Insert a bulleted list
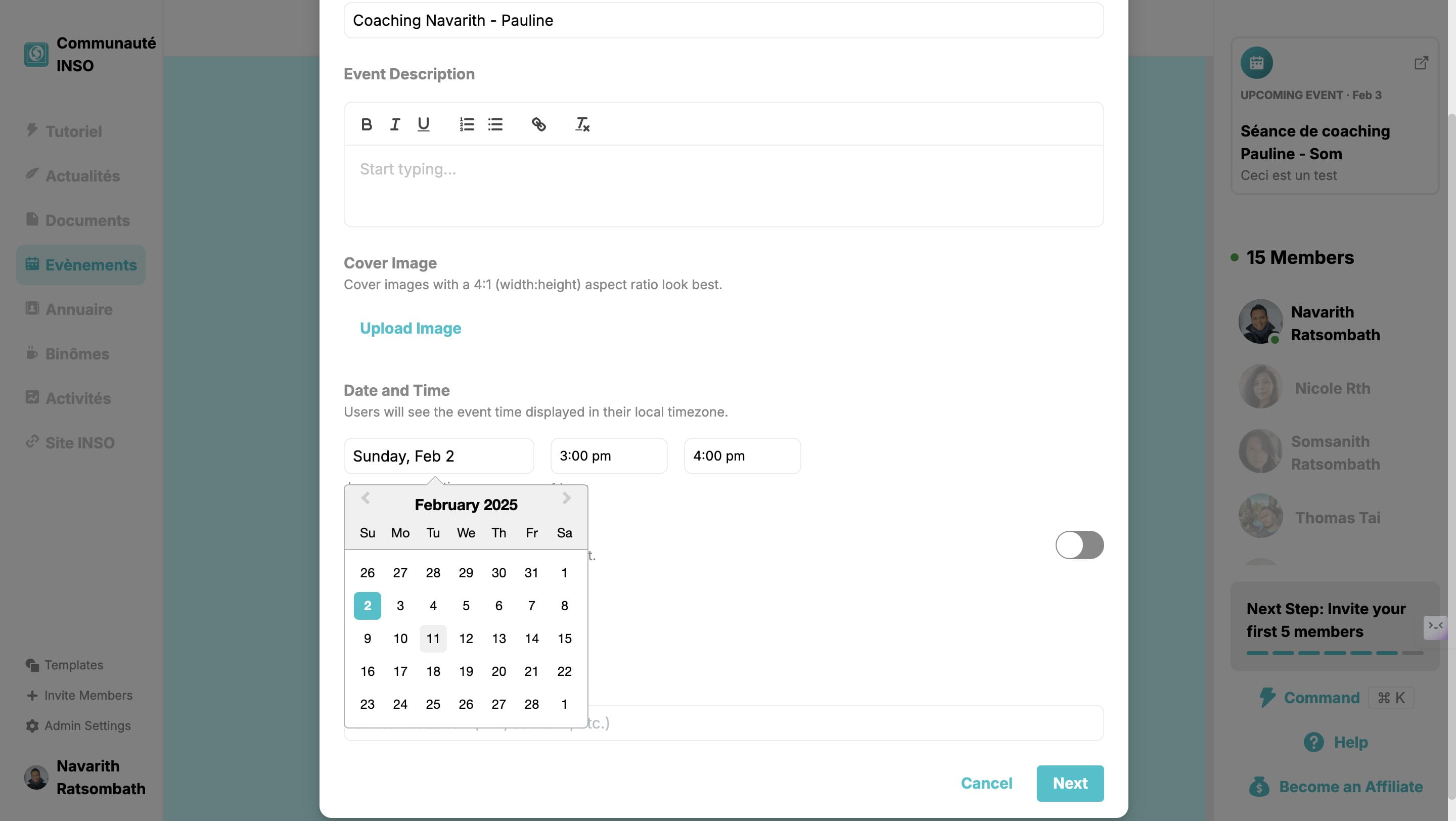 point(495,124)
